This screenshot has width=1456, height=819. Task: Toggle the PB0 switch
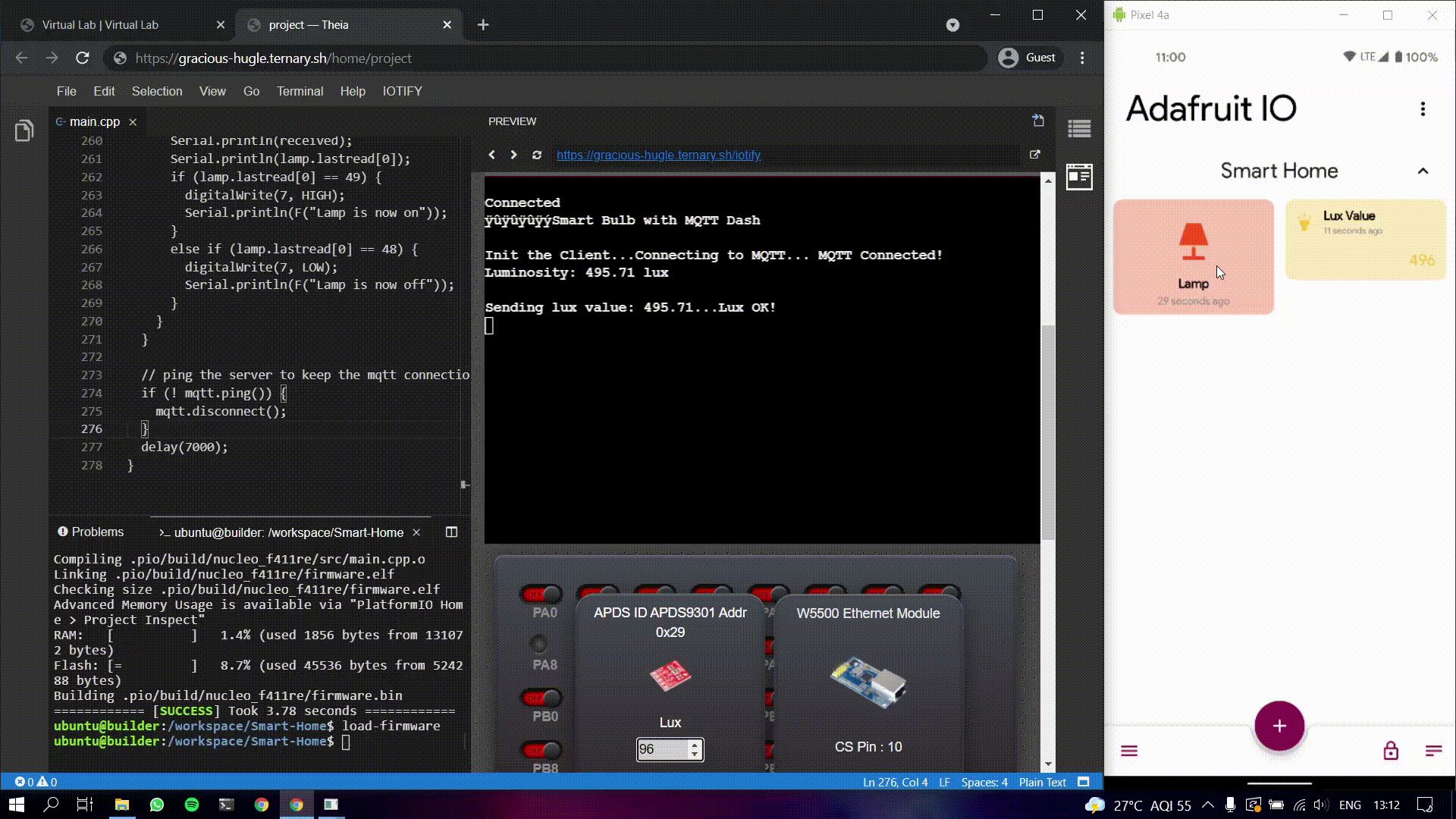[541, 698]
